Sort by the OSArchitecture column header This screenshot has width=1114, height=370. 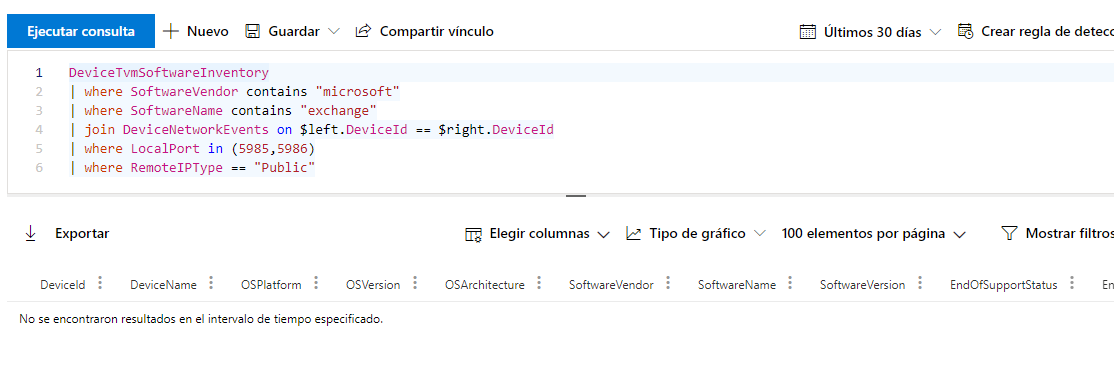485,285
